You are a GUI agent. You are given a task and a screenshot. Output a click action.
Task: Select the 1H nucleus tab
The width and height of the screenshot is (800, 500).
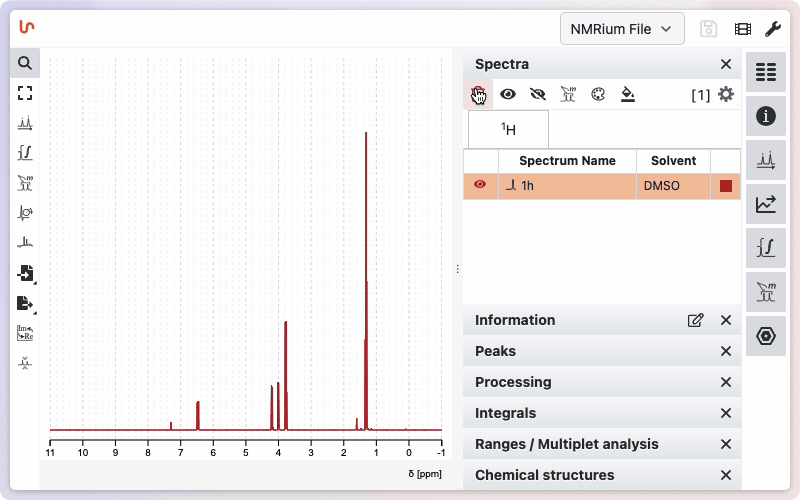coord(508,129)
